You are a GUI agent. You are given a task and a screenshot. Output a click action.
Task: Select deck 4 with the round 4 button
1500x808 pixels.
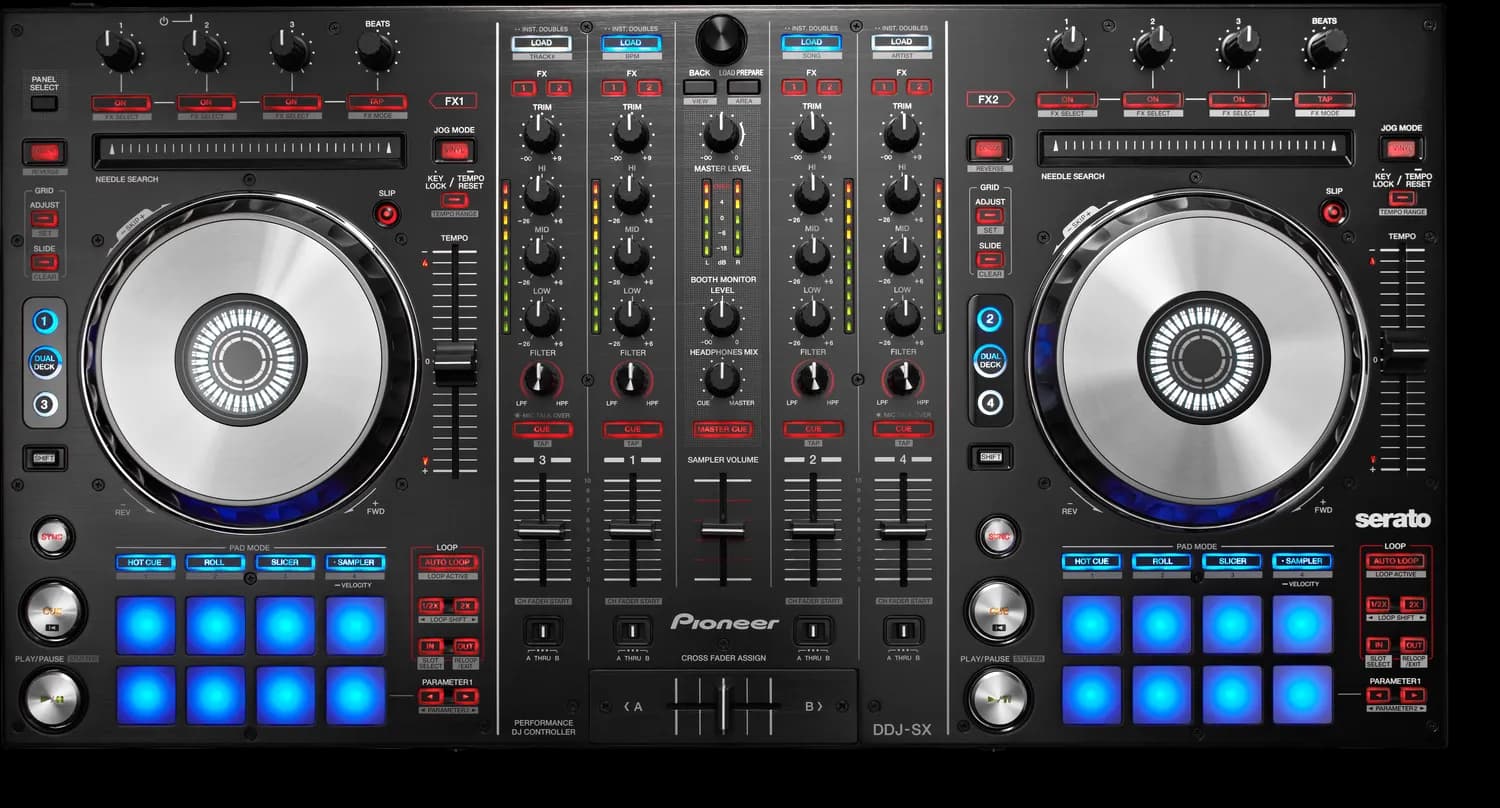click(990, 403)
